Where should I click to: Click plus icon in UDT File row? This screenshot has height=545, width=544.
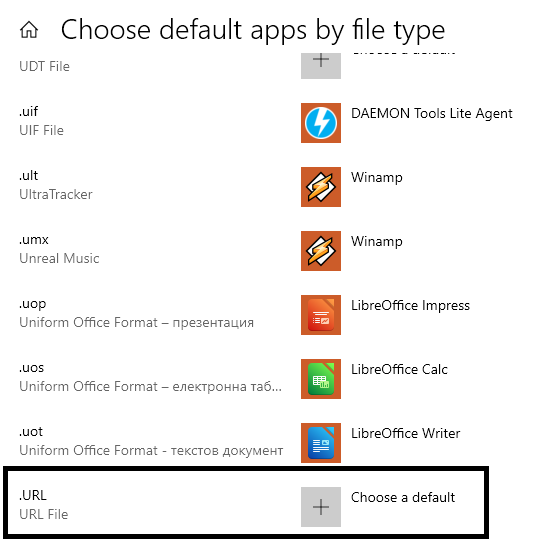click(x=320, y=65)
